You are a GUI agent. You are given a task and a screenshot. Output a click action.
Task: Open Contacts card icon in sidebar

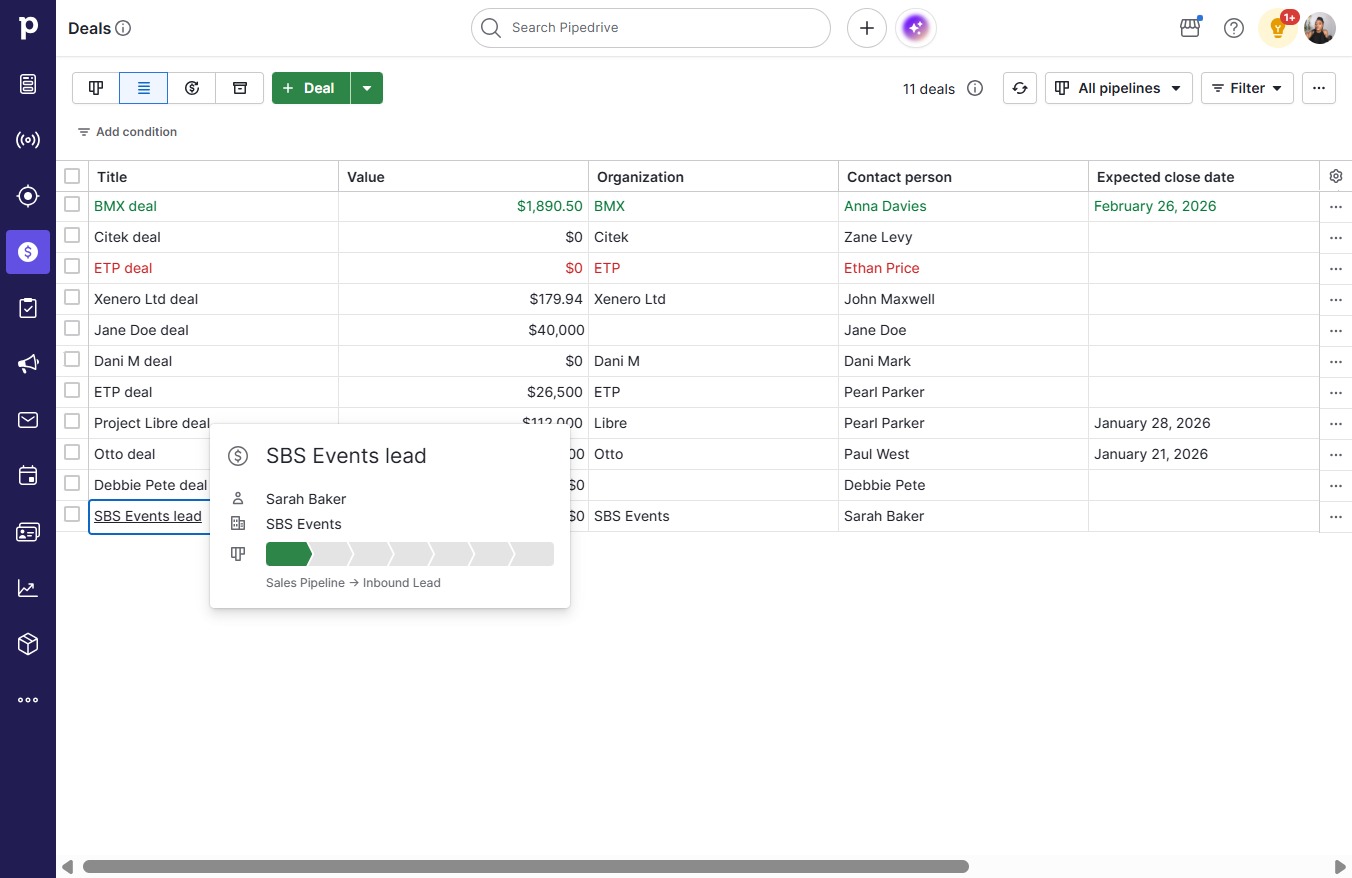tap(28, 532)
